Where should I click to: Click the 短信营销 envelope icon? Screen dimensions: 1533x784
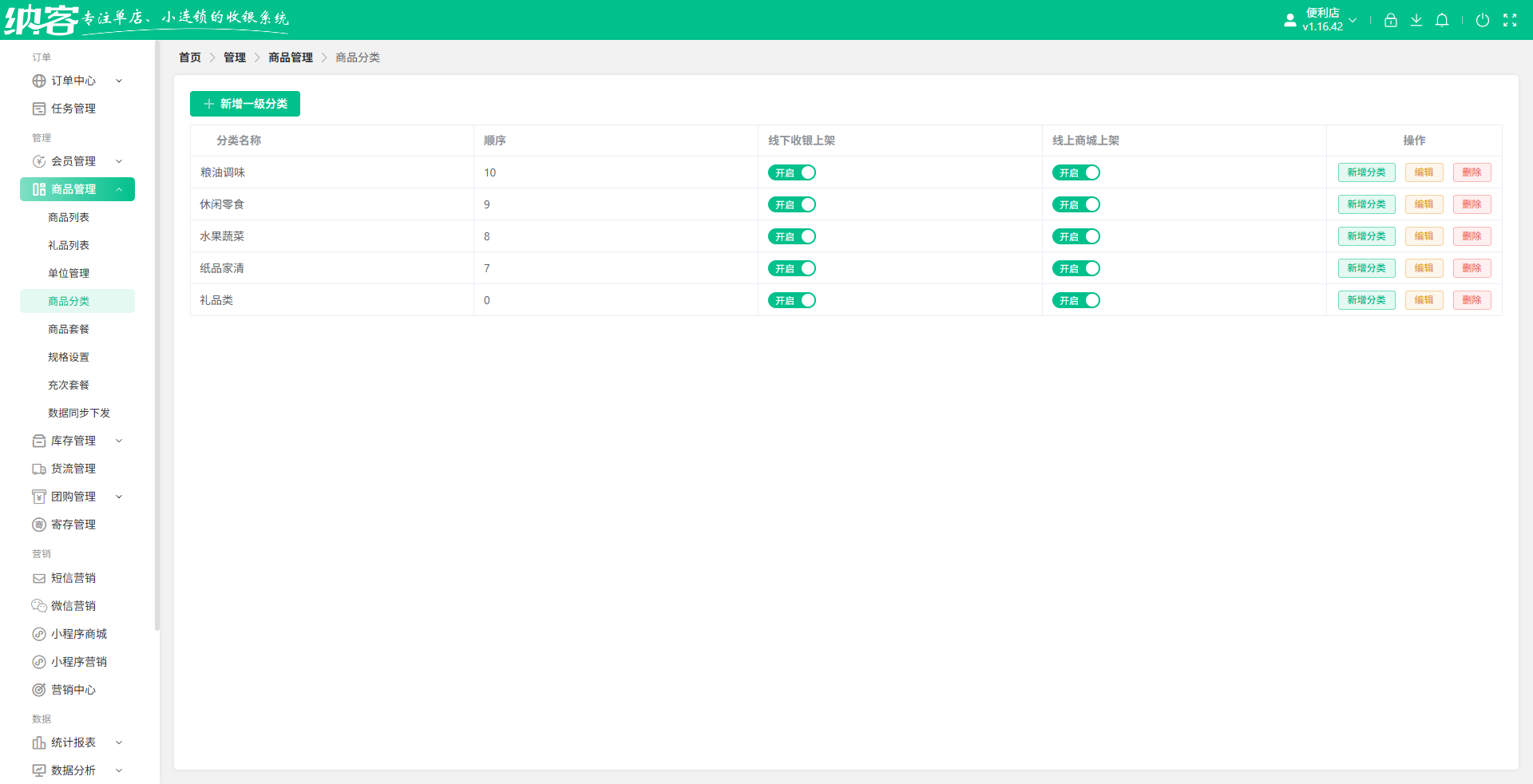pyautogui.click(x=39, y=578)
